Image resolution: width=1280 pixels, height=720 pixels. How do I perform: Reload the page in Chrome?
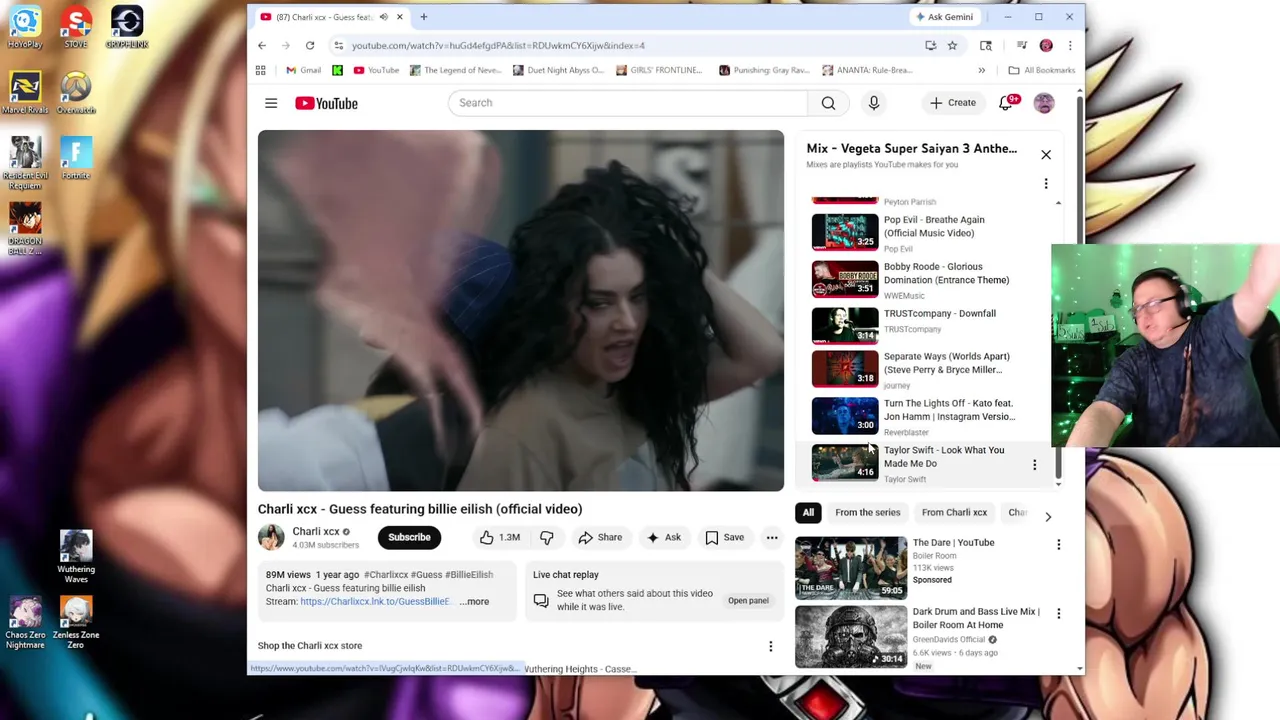point(310,45)
